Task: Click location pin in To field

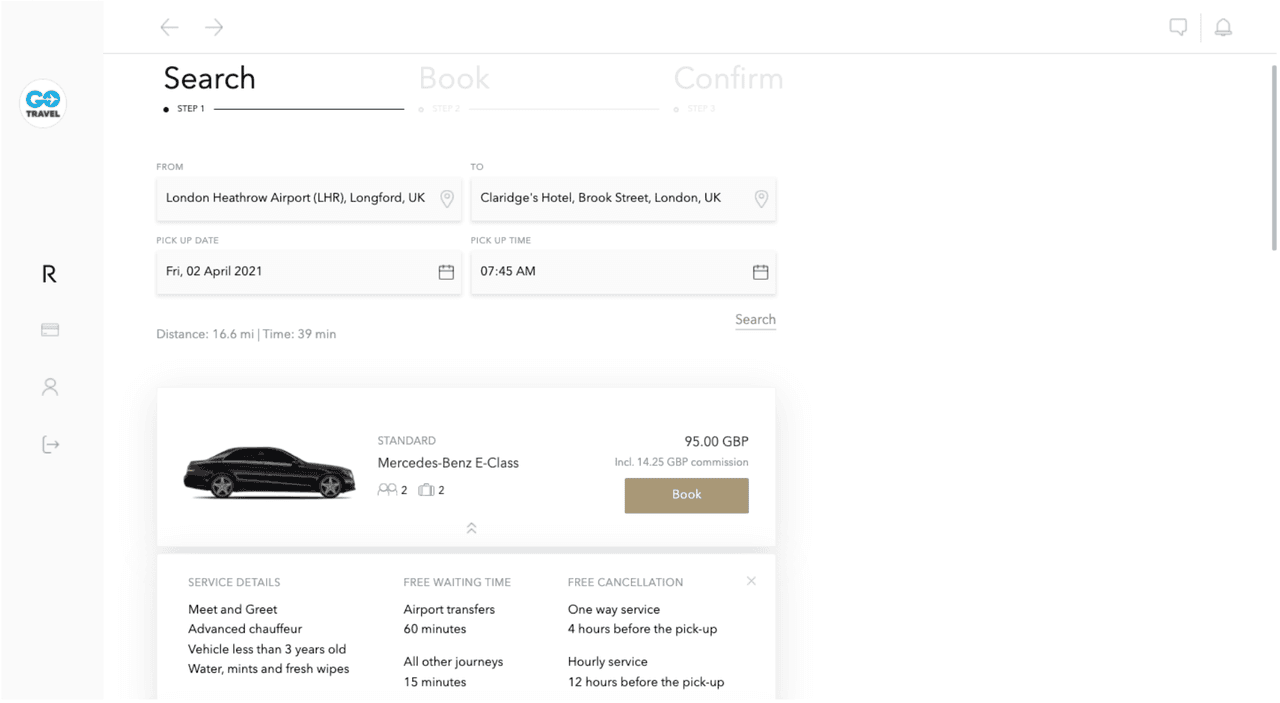Action: pyautogui.click(x=761, y=199)
